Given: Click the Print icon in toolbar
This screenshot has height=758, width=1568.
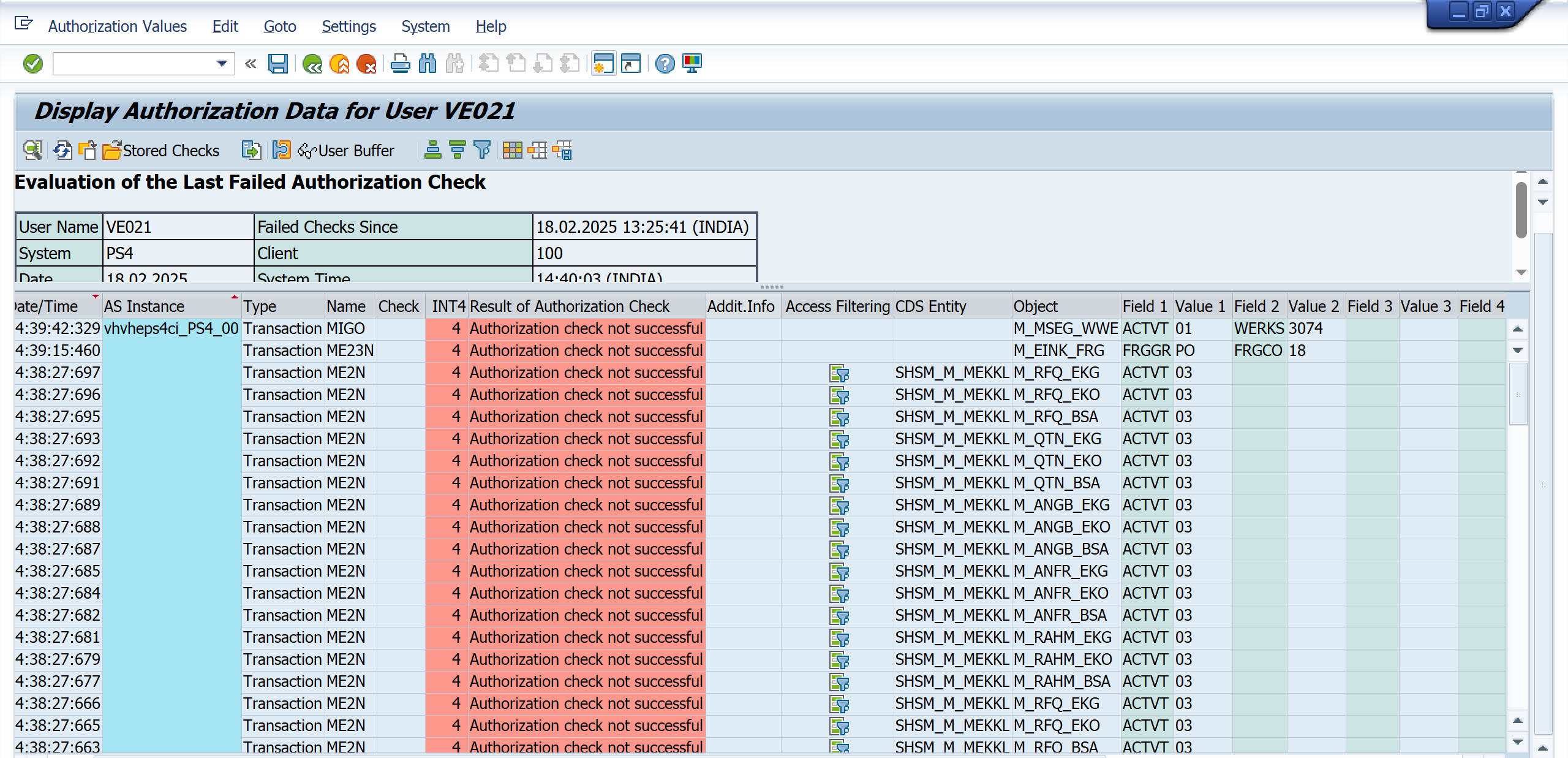Looking at the screenshot, I should (401, 64).
